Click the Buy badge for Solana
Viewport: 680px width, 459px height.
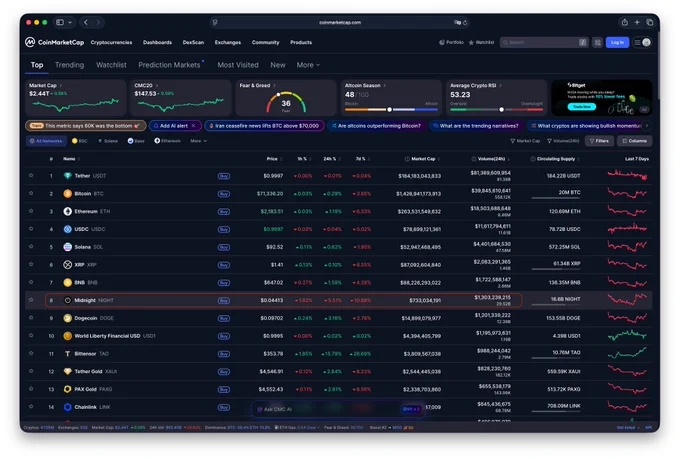coord(224,247)
